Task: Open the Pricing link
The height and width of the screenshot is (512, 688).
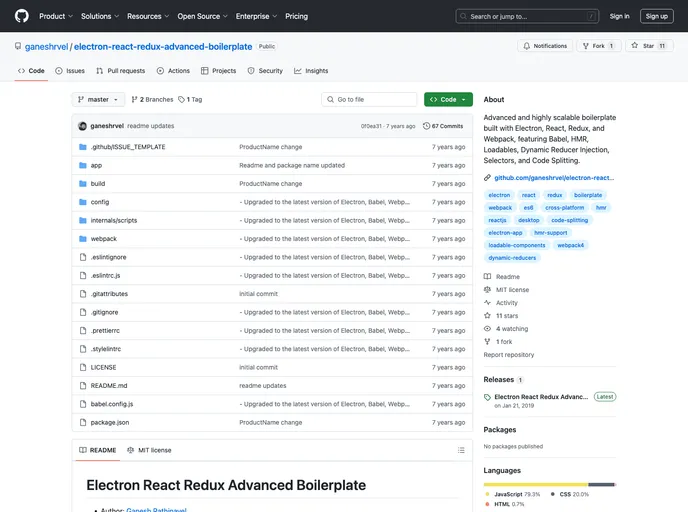Action: [x=297, y=16]
